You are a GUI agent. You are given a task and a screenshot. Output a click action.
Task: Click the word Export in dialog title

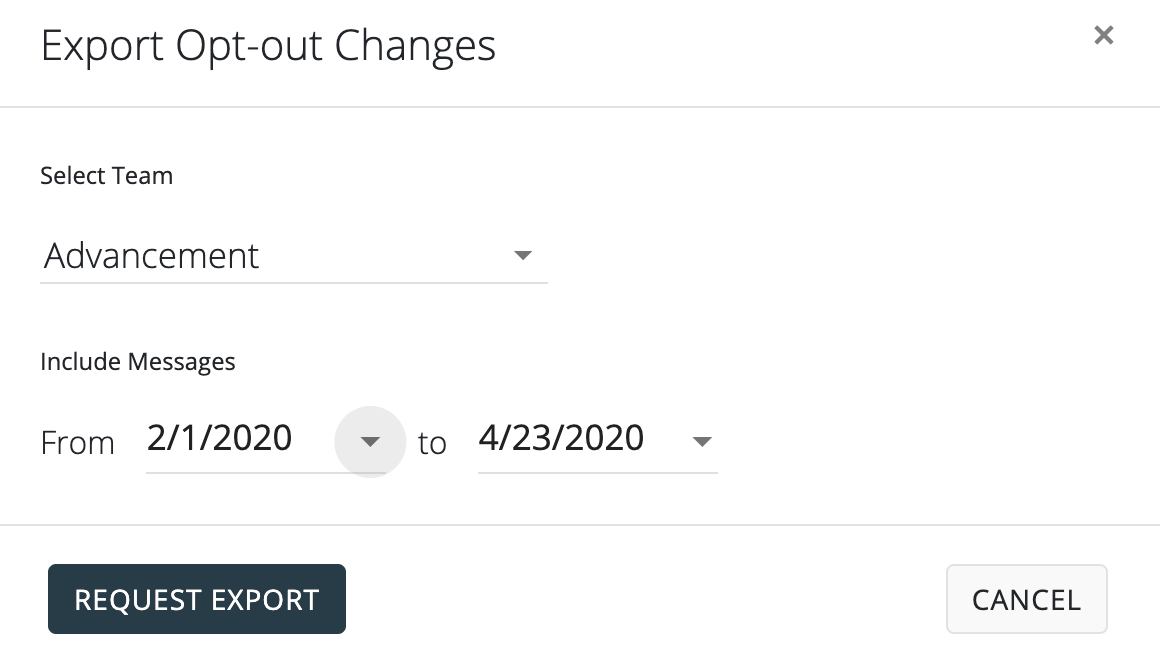click(102, 46)
